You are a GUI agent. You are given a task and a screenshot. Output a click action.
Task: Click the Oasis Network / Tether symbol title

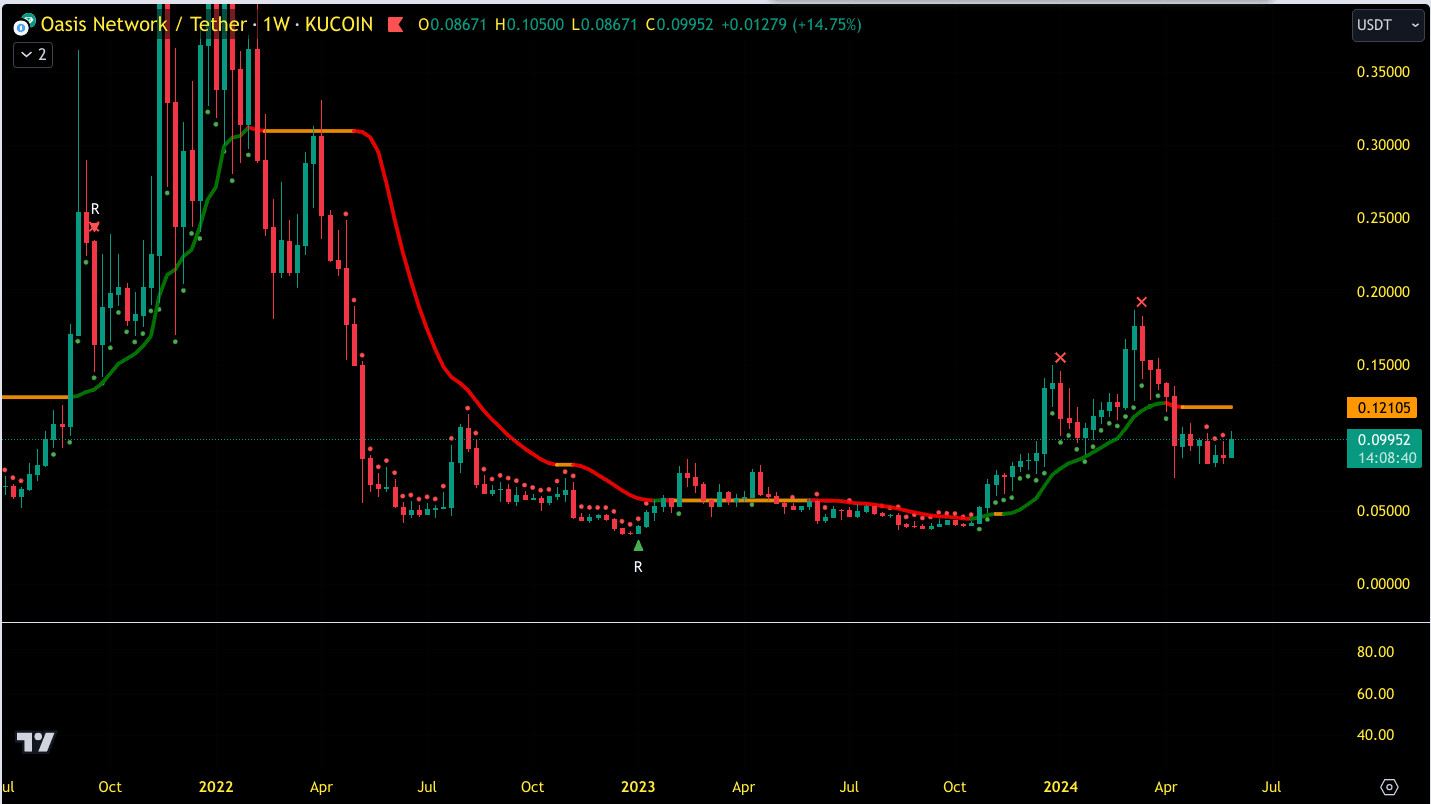144,24
